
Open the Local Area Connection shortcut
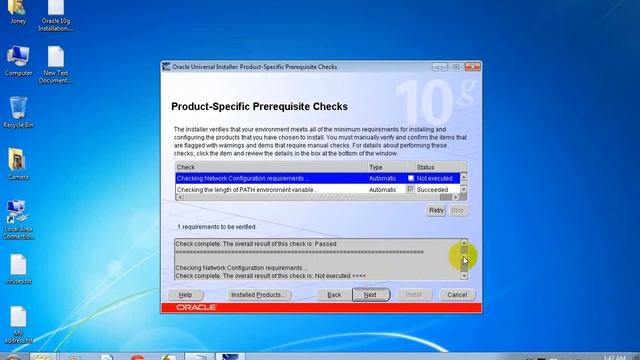[18, 220]
